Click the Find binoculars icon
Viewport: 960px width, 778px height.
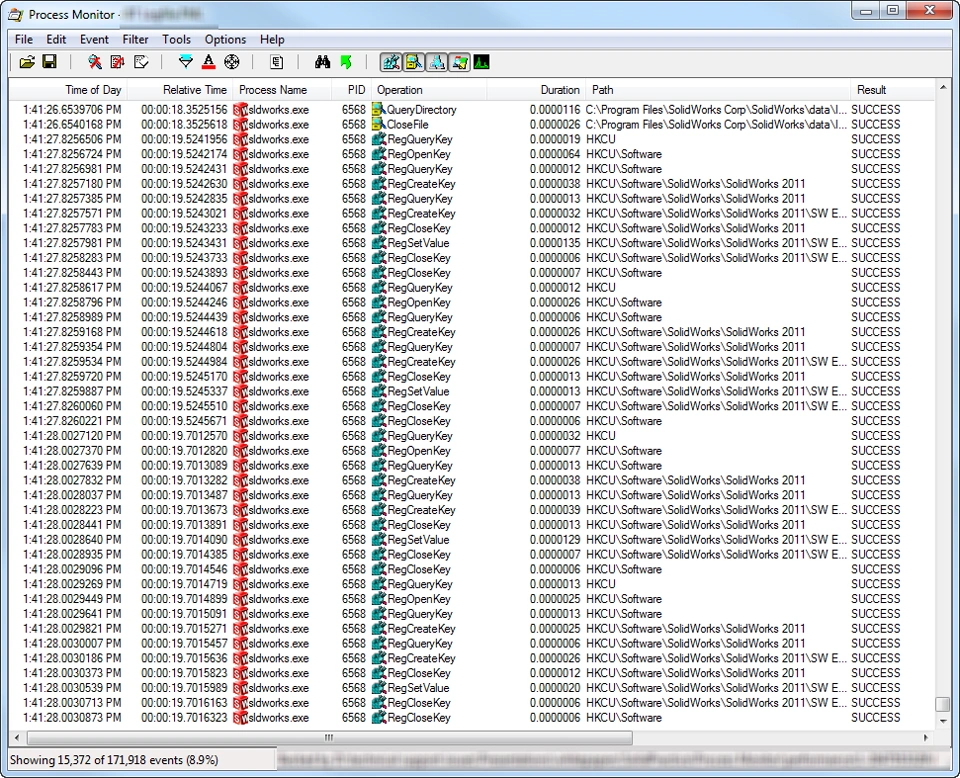[x=322, y=62]
